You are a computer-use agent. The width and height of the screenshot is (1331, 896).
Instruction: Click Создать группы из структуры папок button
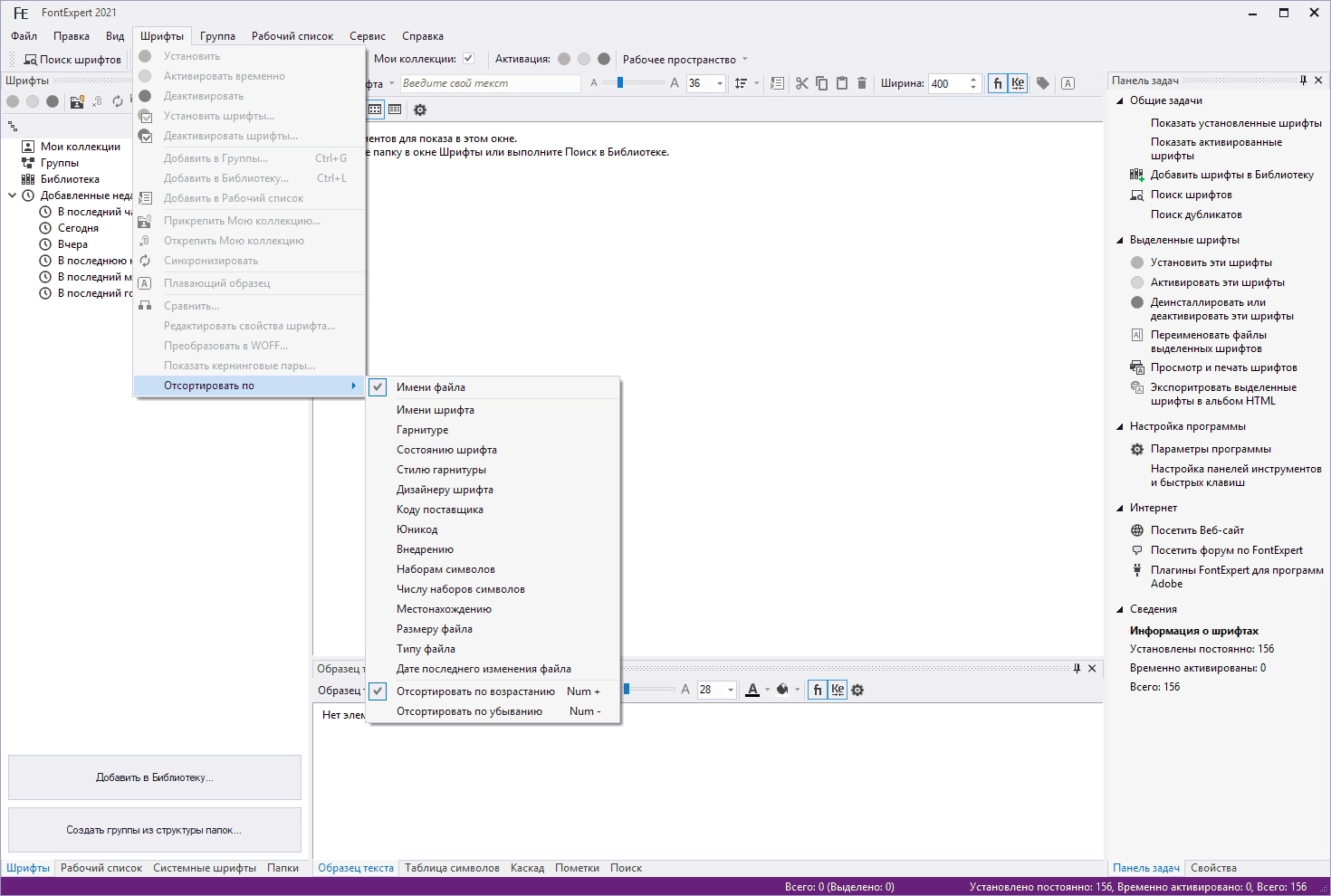pos(155,830)
